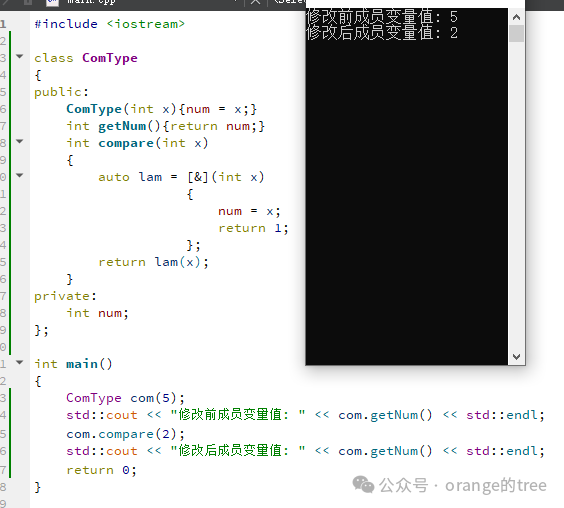Click 'std::endl' on the first cout line
Screen dimensions: 564x508
(501, 415)
